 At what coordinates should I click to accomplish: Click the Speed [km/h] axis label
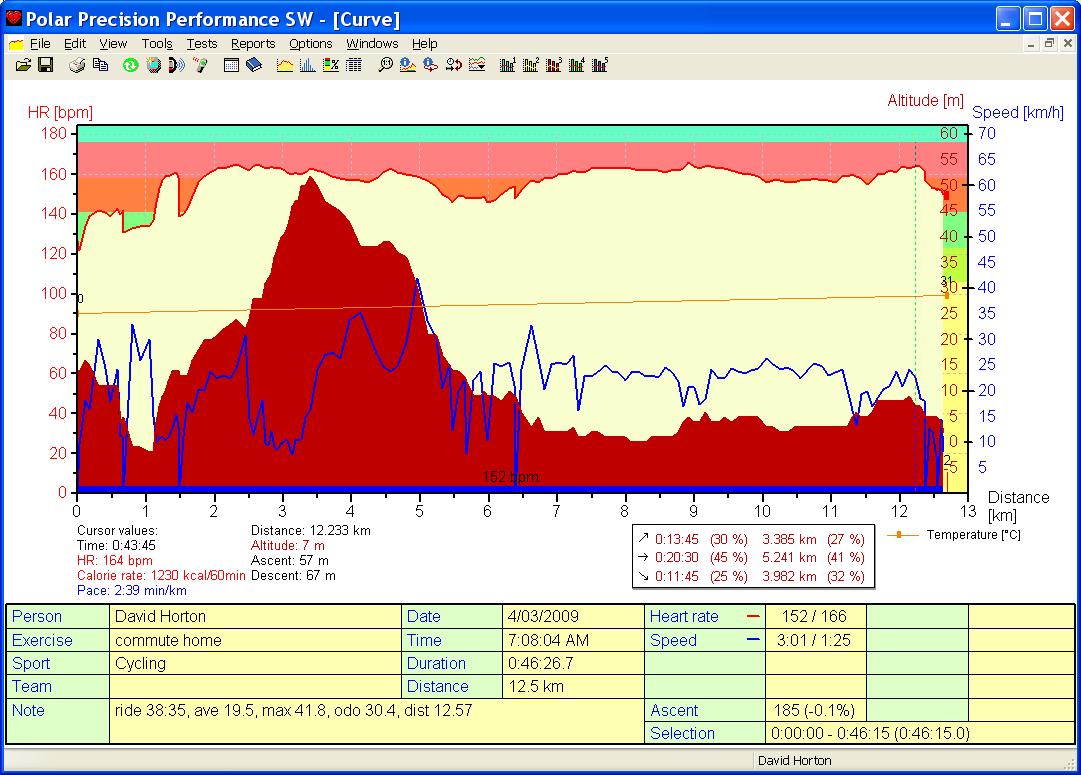[1017, 113]
